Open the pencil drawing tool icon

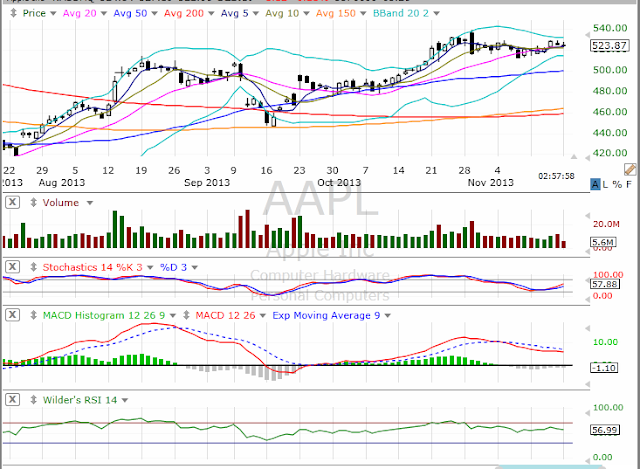tap(630, 169)
